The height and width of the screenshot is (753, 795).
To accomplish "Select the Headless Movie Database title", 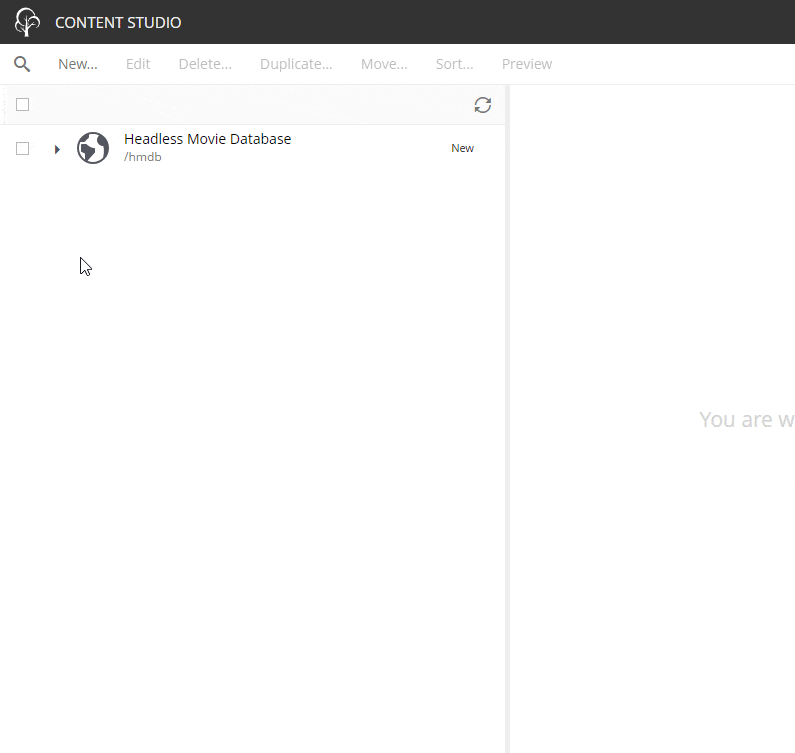I will (x=207, y=139).
